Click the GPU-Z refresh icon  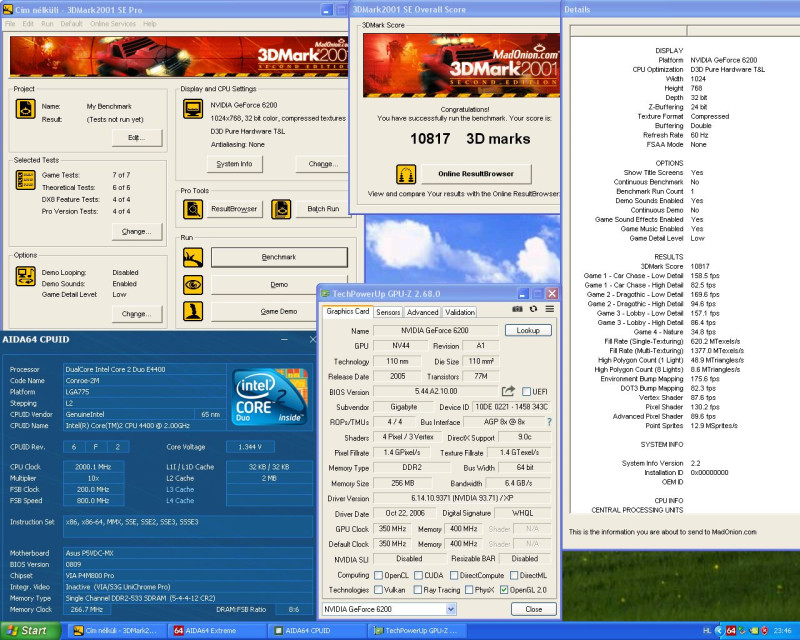tap(533, 310)
